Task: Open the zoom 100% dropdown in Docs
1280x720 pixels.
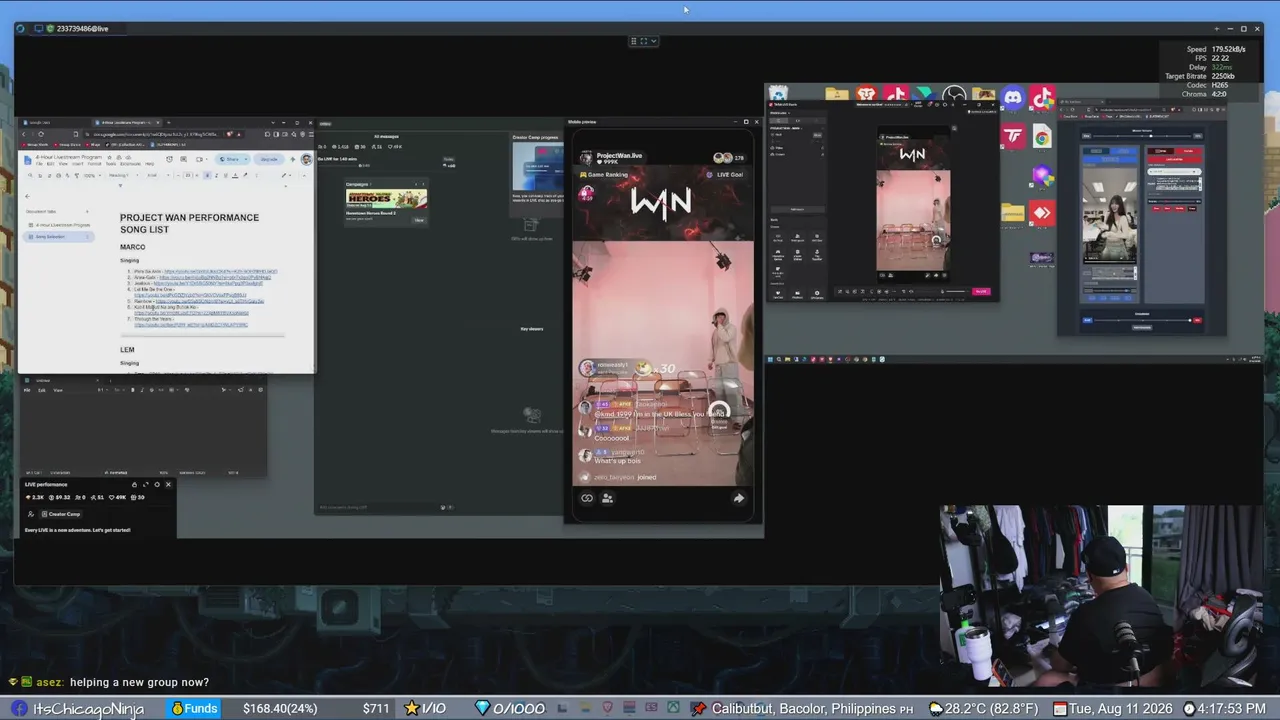Action: pyautogui.click(x=92, y=175)
